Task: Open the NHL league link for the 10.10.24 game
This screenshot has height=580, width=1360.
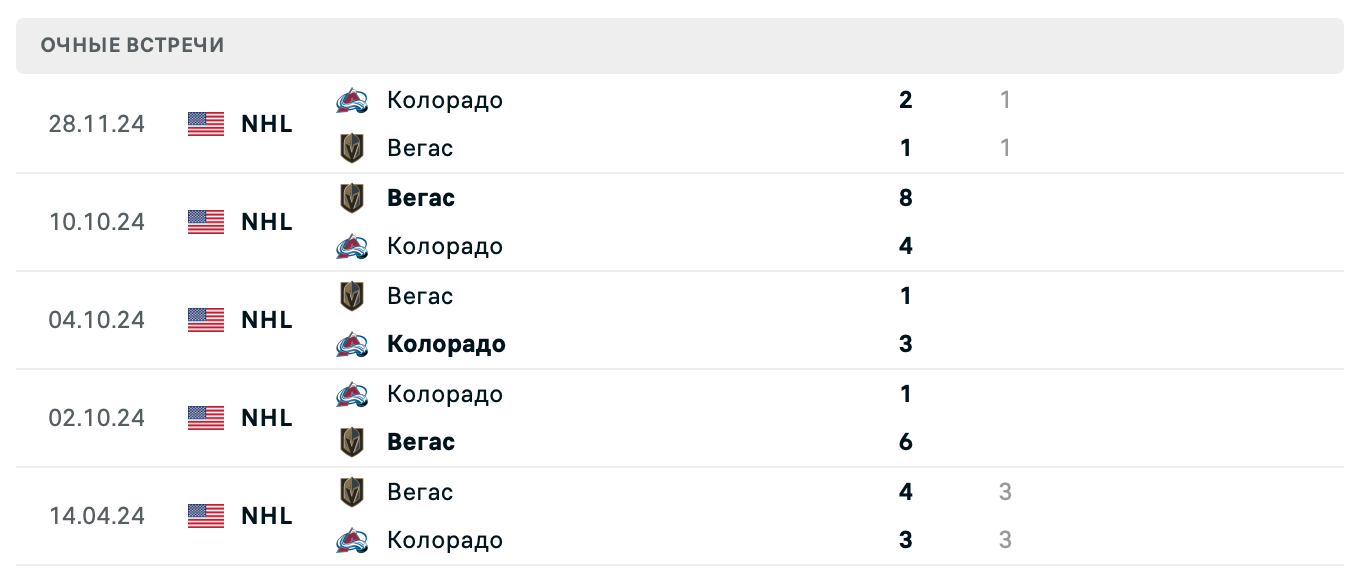Action: point(266,222)
